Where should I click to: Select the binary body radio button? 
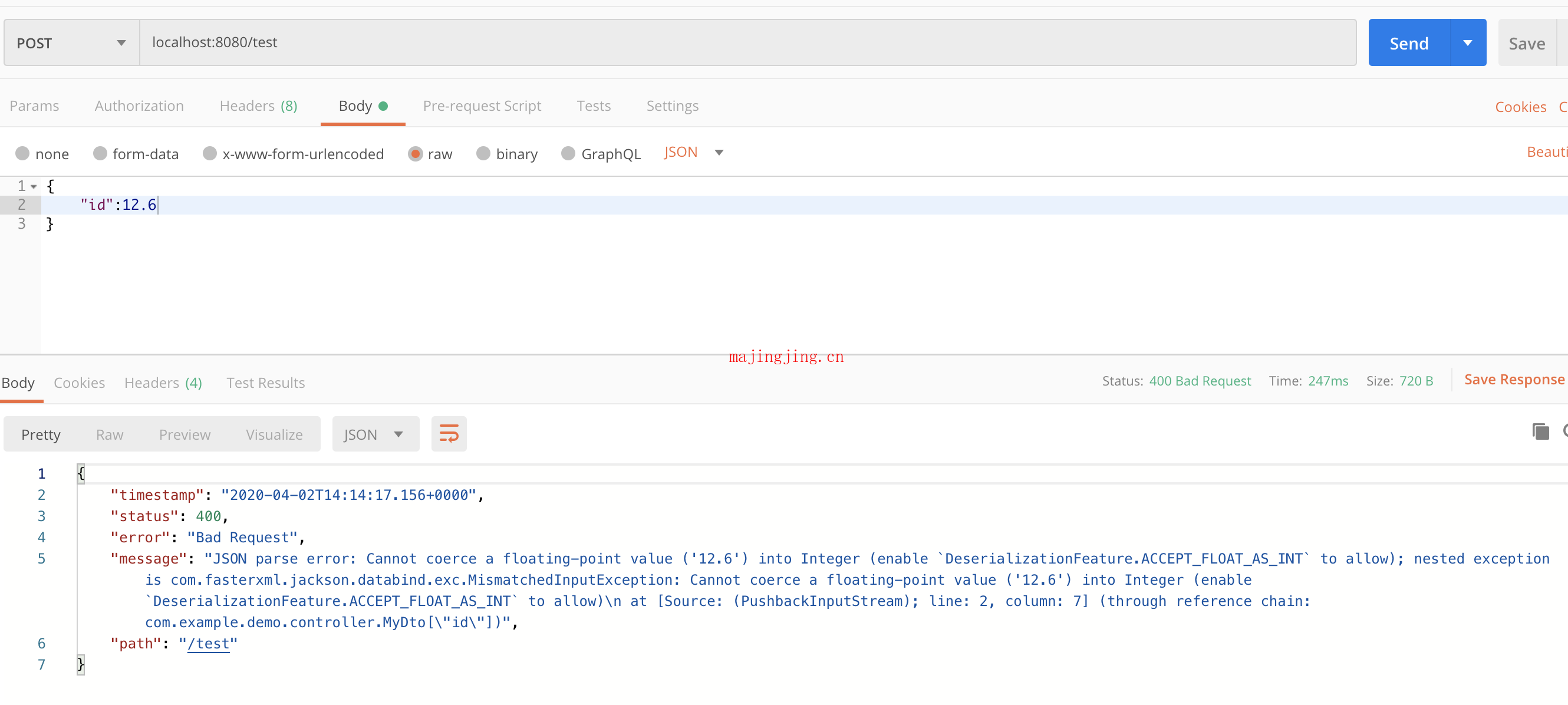[483, 153]
